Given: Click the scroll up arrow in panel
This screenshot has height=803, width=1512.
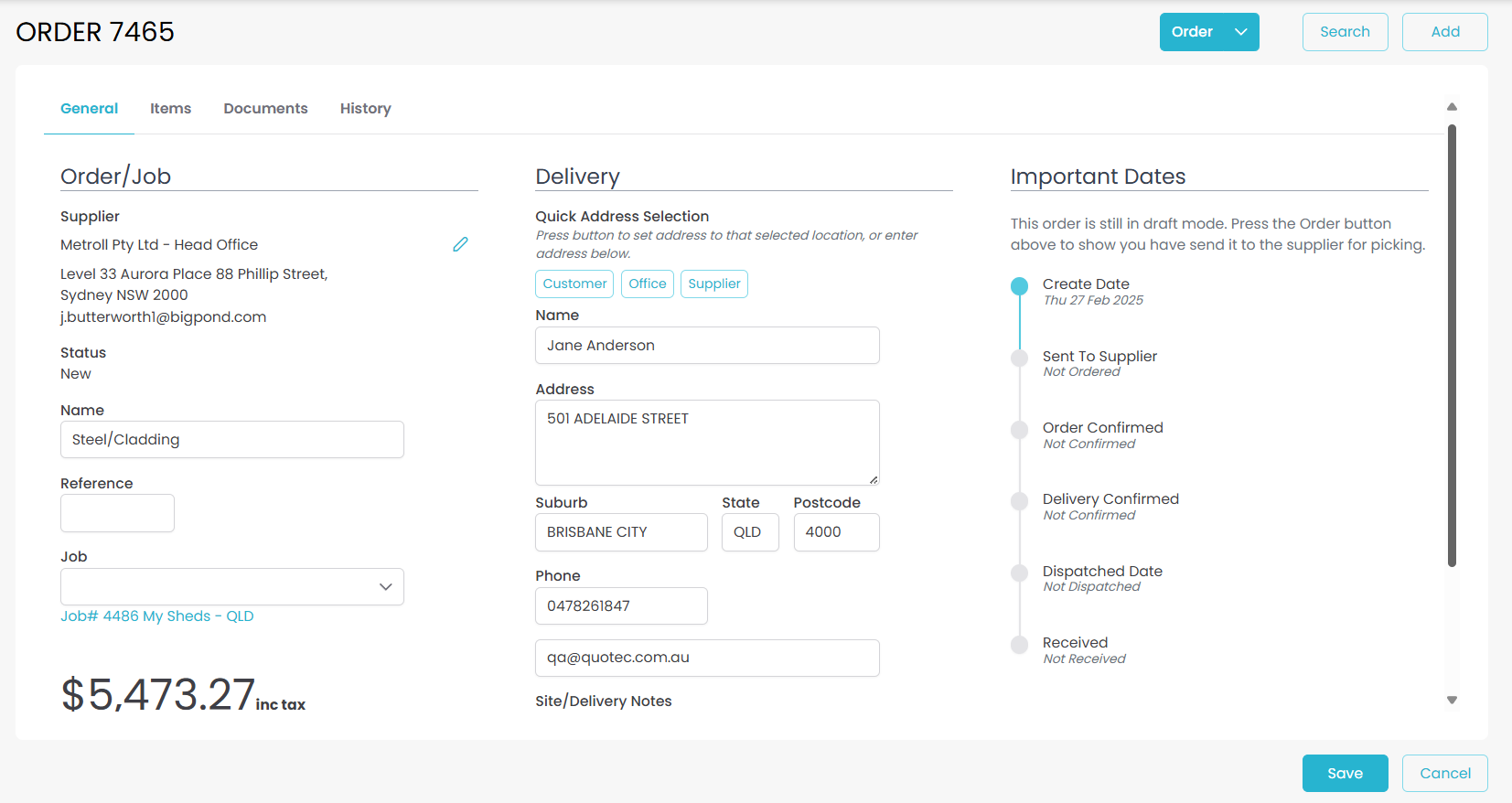Looking at the screenshot, I should 1452,107.
